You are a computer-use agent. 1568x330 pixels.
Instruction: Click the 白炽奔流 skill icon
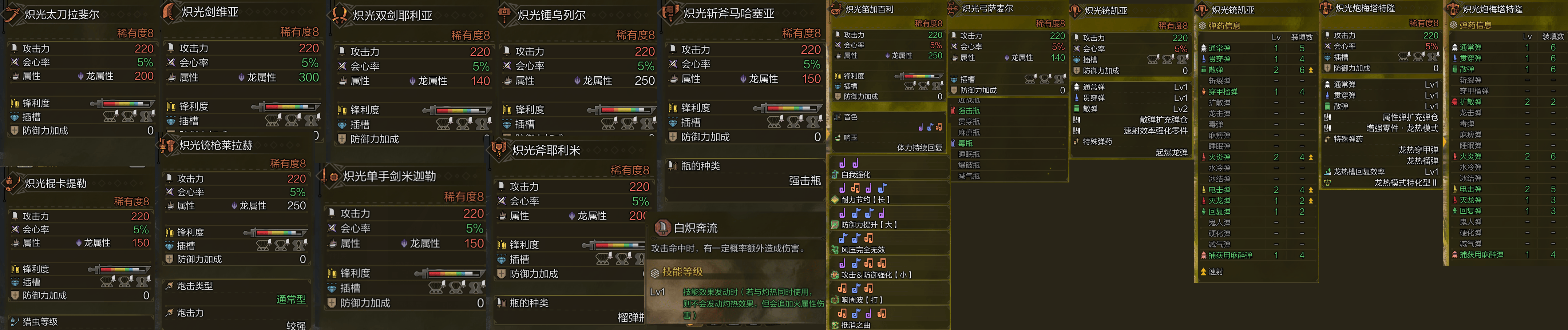coord(662,228)
